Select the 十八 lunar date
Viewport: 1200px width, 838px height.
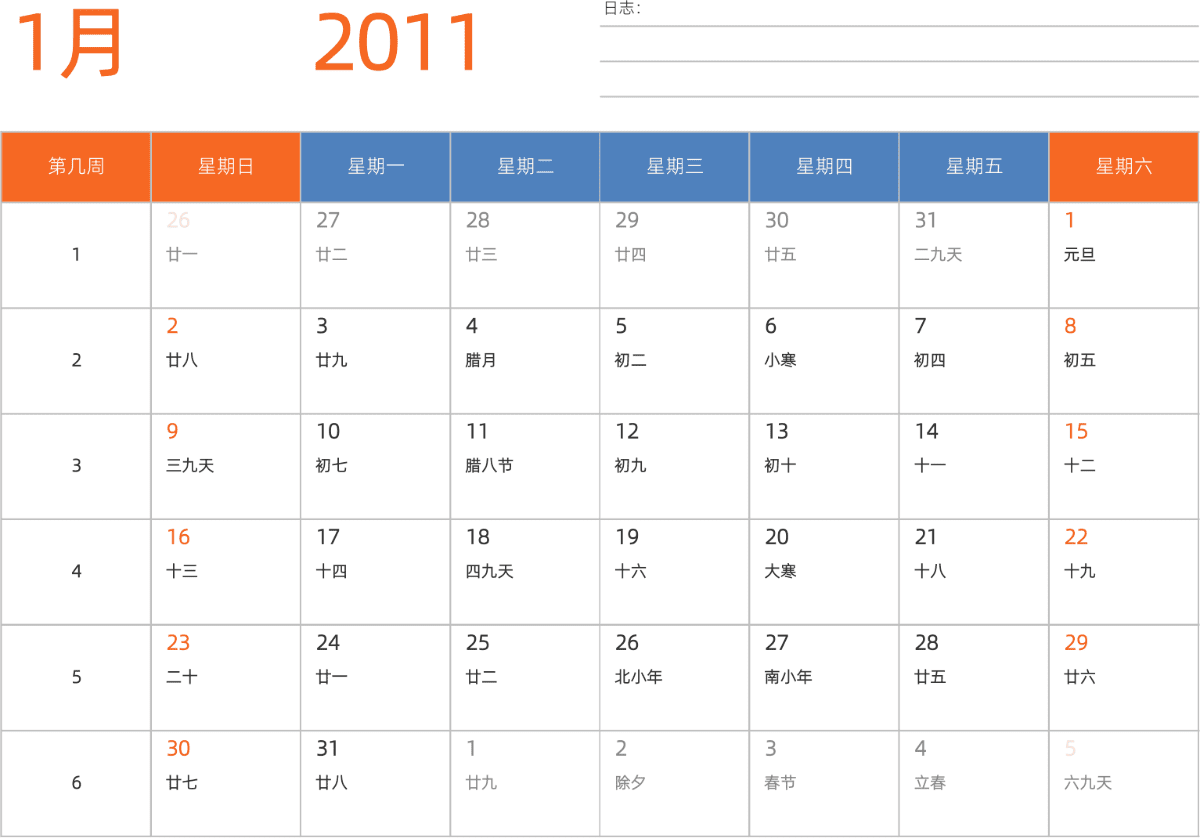point(930,572)
